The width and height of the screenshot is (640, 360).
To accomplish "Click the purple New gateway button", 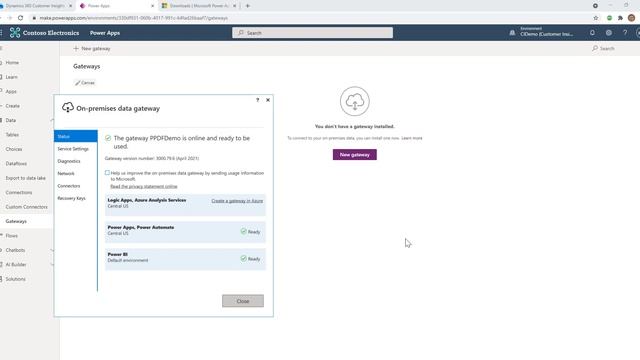I will tap(355, 155).
